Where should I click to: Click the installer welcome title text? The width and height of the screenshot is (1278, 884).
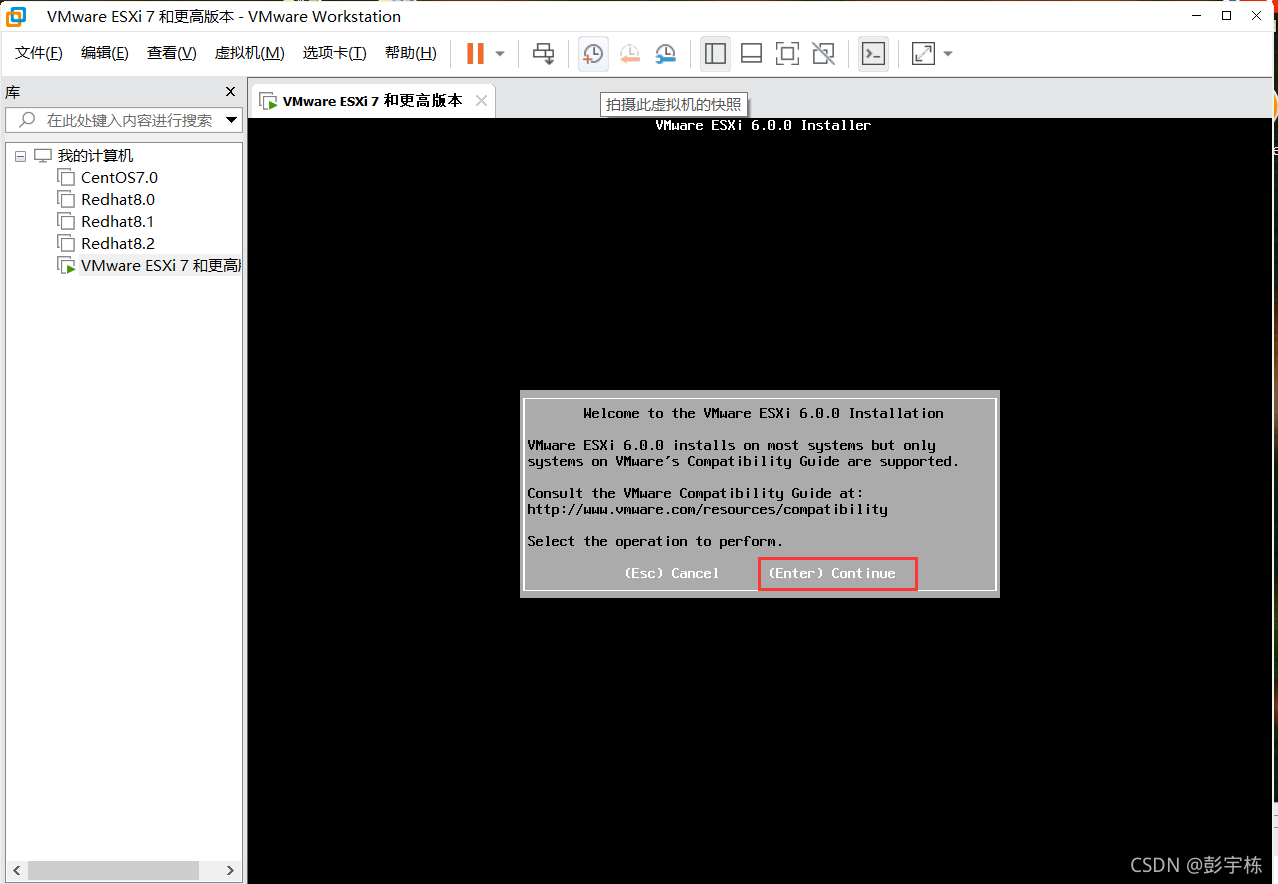click(x=763, y=413)
